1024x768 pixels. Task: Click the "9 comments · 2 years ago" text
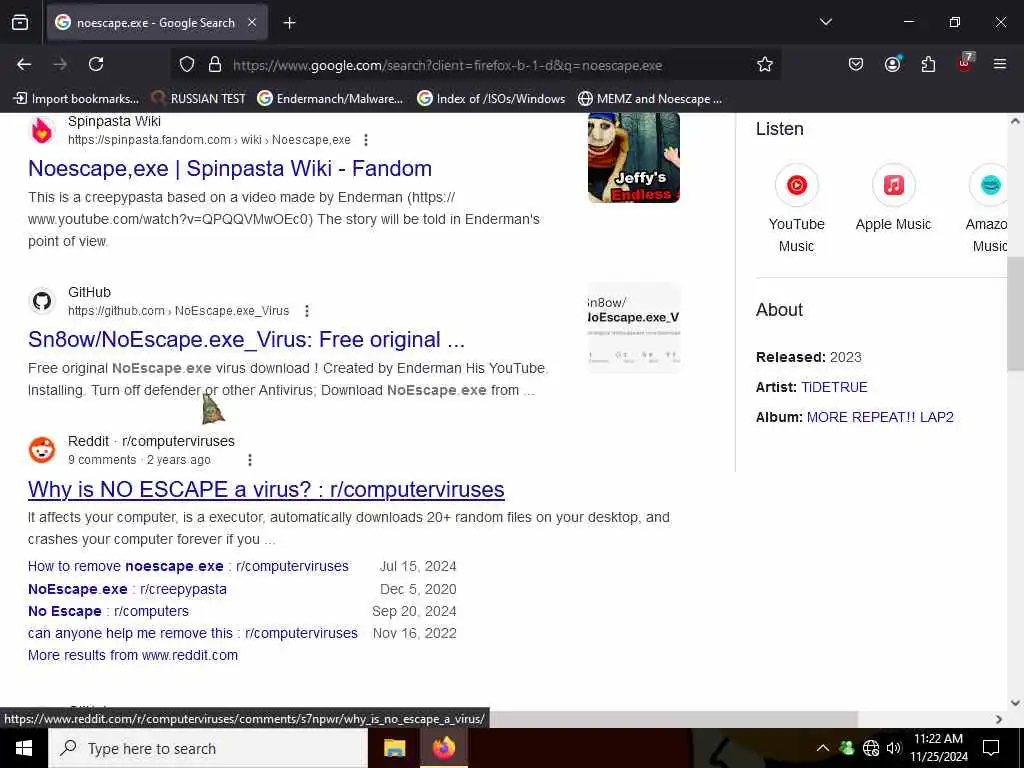[x=139, y=460]
